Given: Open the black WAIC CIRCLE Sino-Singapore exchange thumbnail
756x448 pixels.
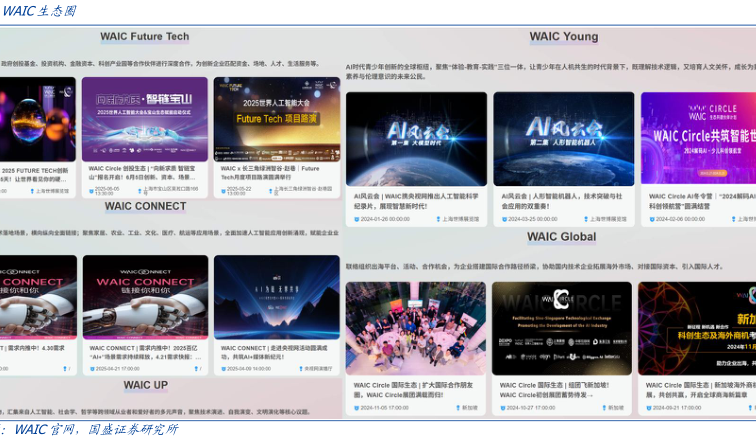Looking at the screenshot, I should pos(562,328).
